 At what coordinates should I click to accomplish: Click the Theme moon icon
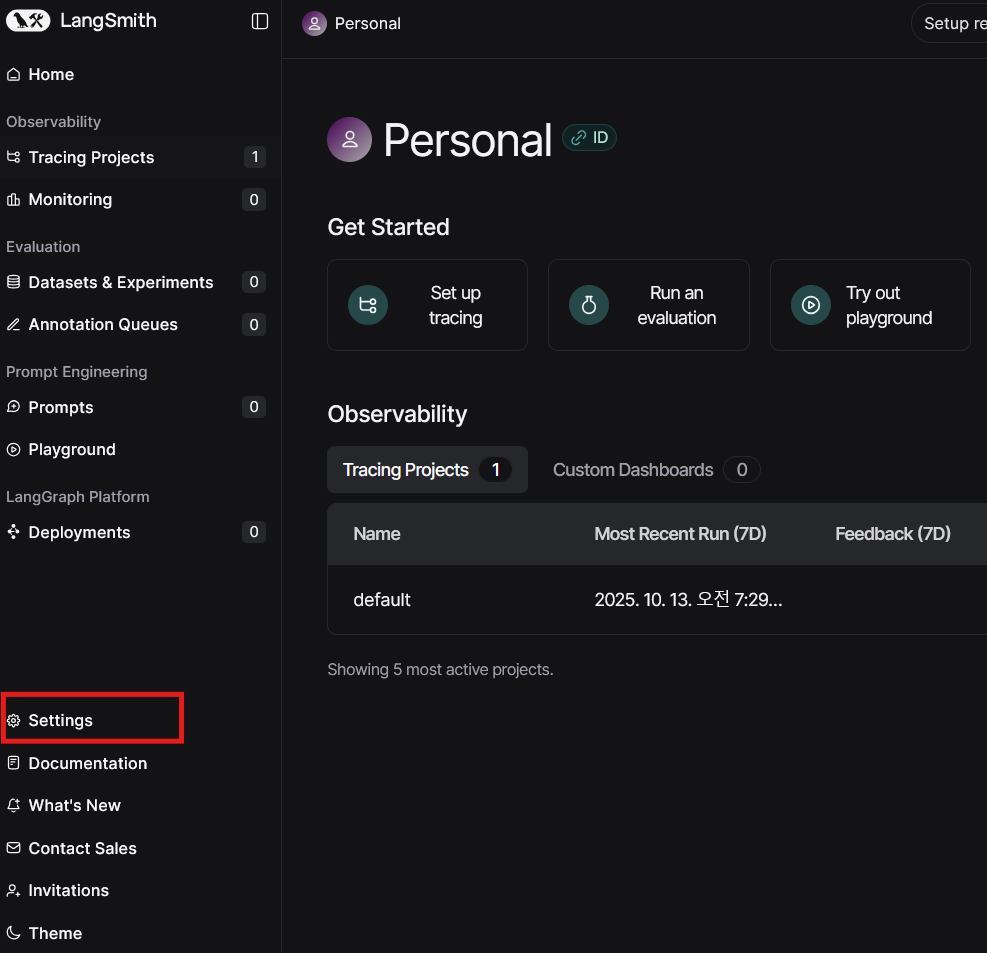pos(13,933)
